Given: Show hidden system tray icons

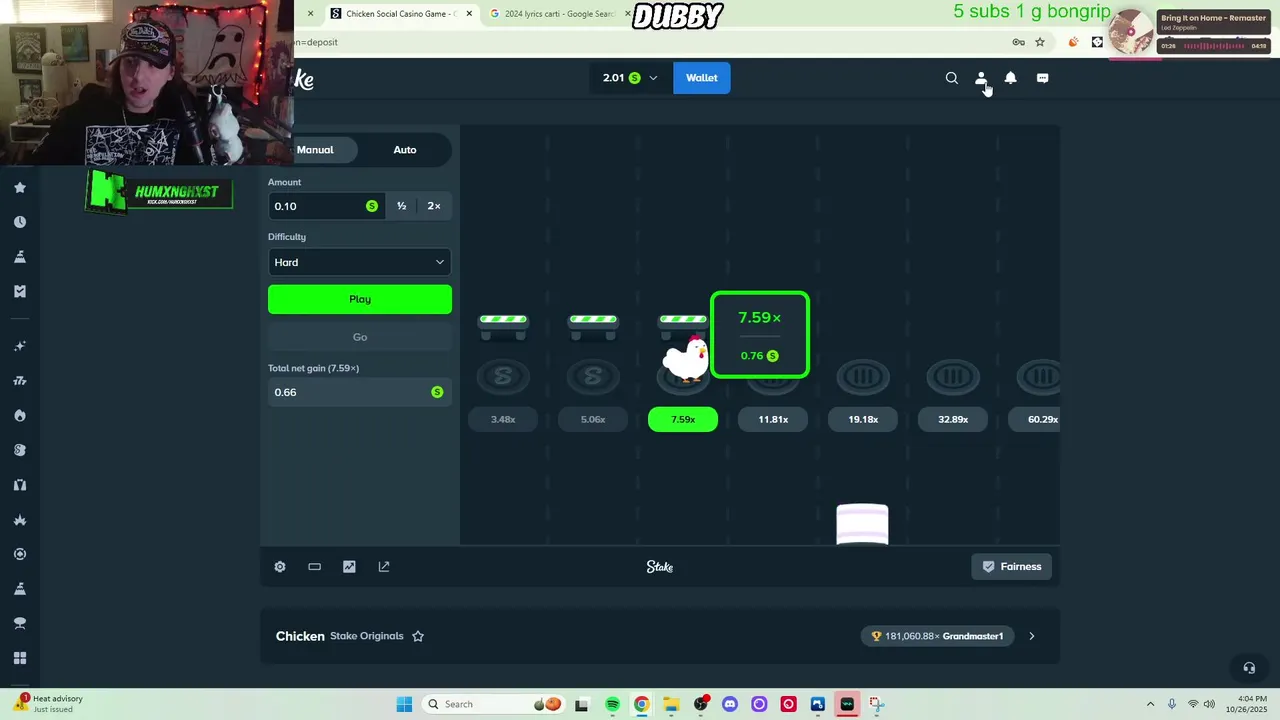Looking at the screenshot, I should [1150, 704].
